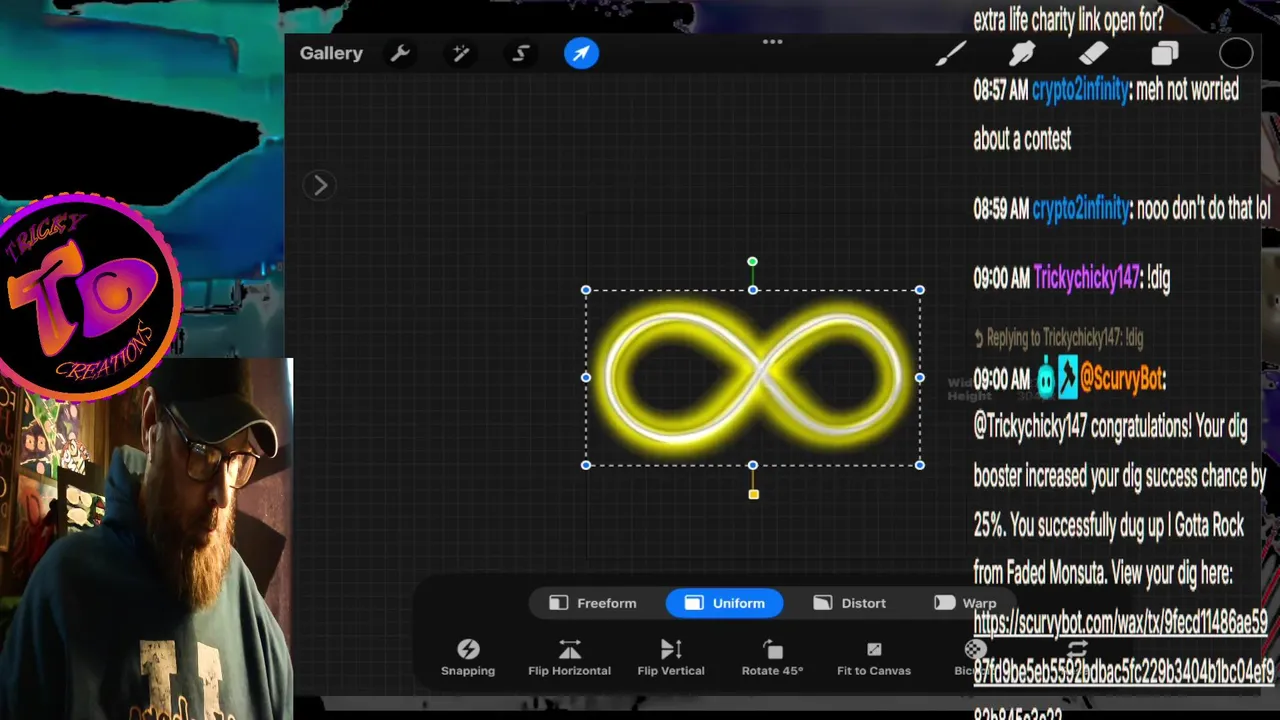Image resolution: width=1280 pixels, height=720 pixels.
Task: Select the Uniform transform mode
Action: click(725, 603)
